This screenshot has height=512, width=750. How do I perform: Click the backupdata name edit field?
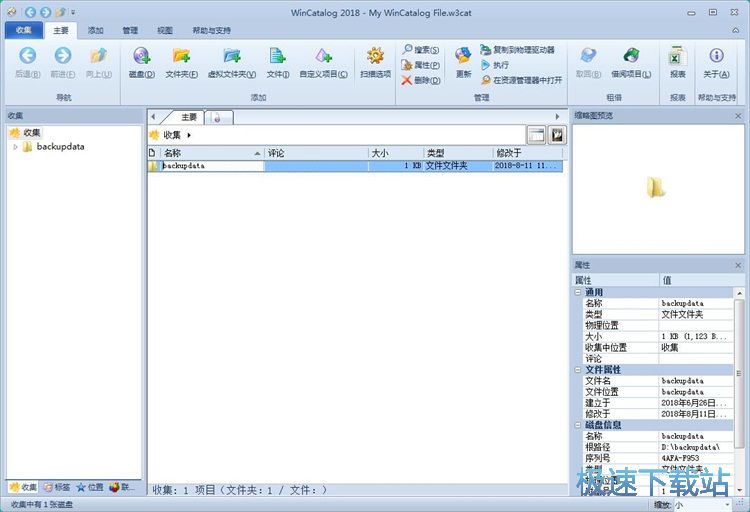point(212,166)
